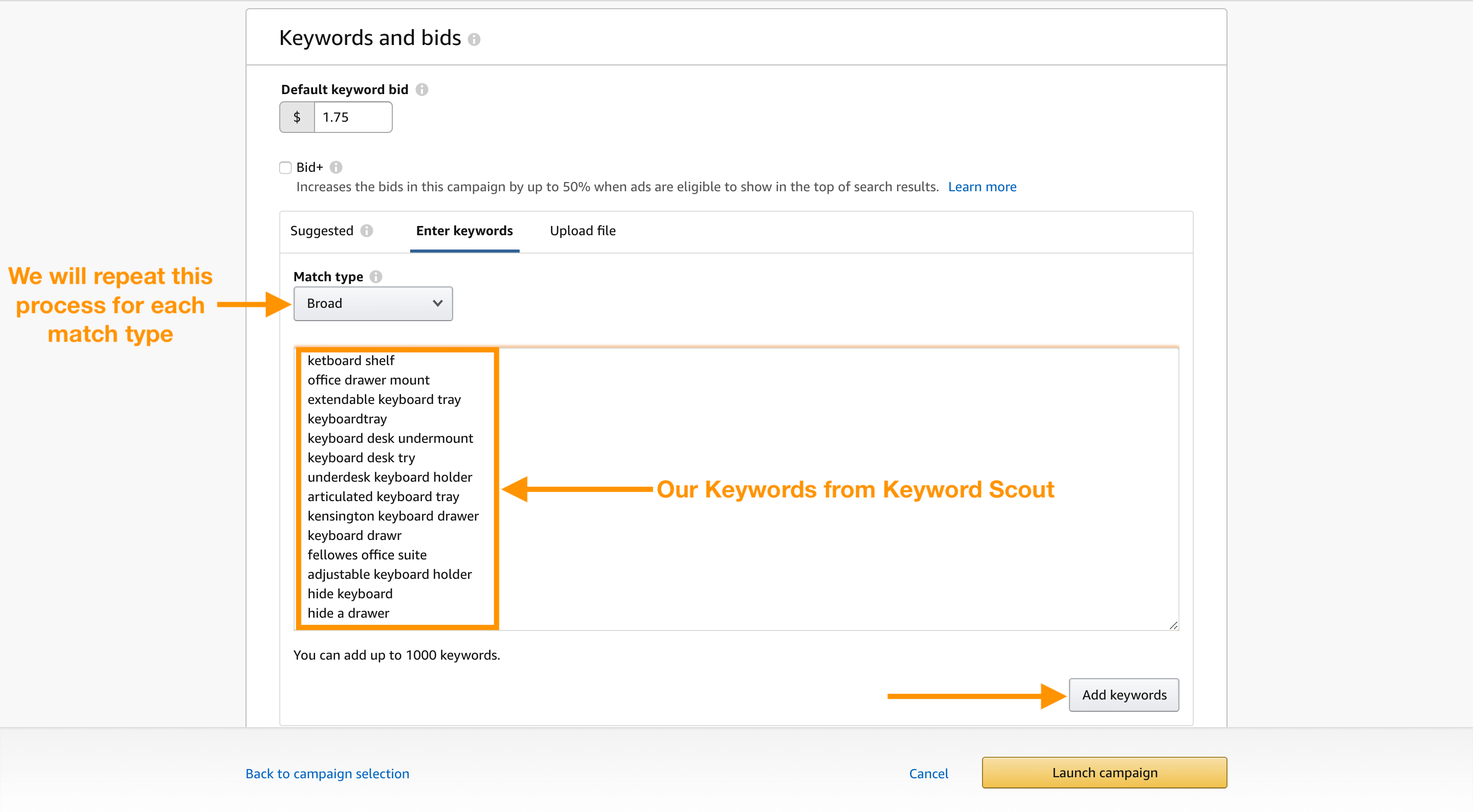
Task: Open the Upload file tab
Action: pos(583,231)
